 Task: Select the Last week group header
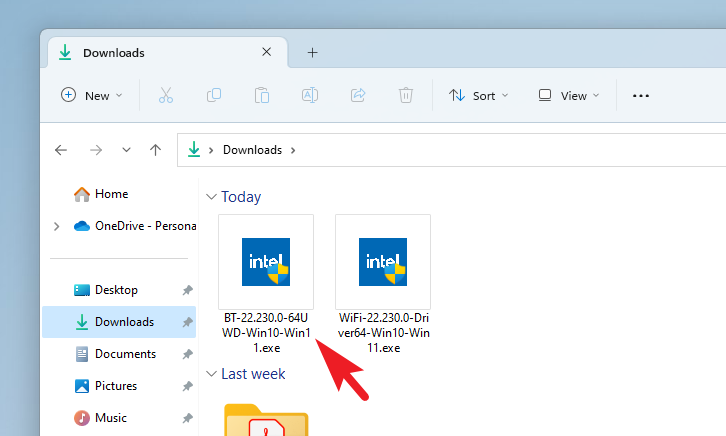(253, 374)
